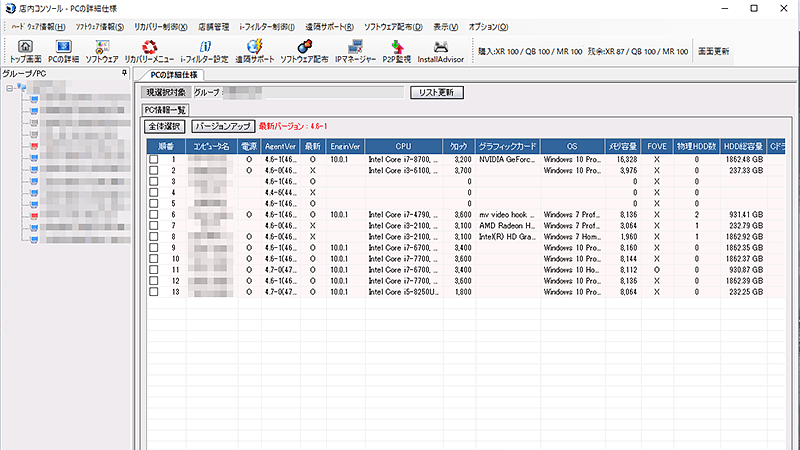800x450 pixels.
Task: Sort by the EnginVer column header
Action: [345, 146]
